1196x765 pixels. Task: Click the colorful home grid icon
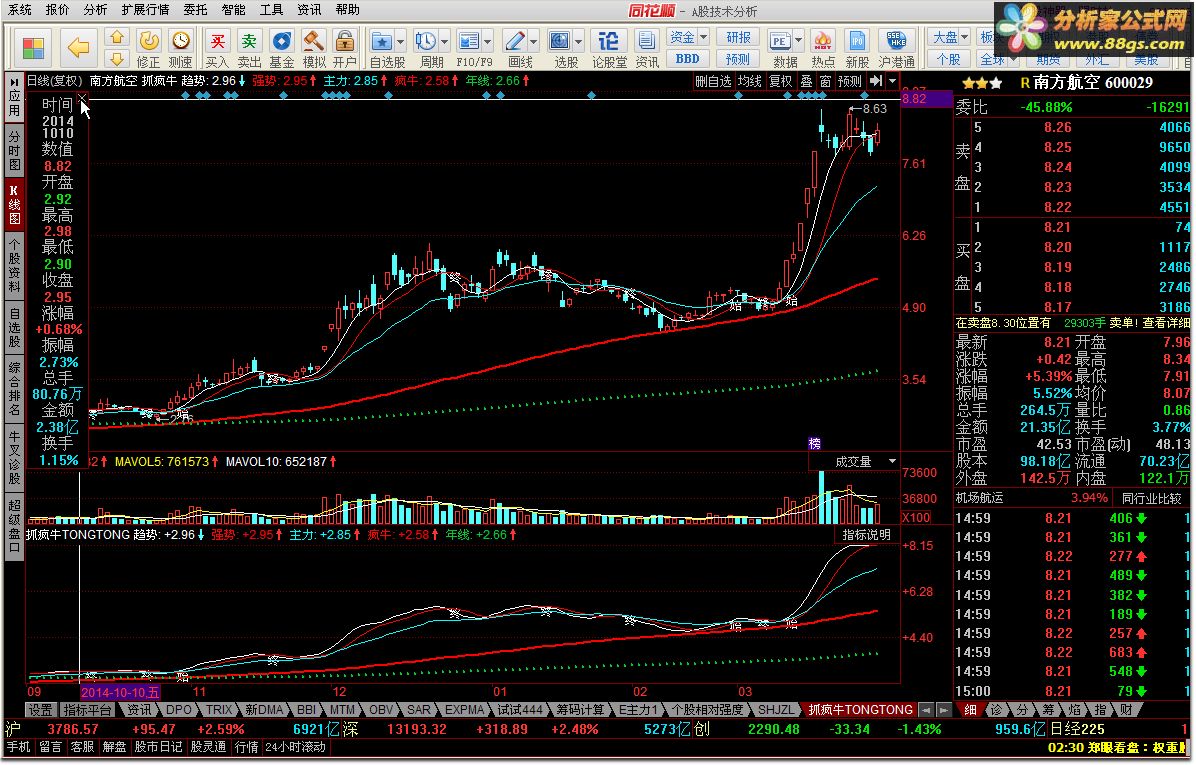tap(33, 48)
